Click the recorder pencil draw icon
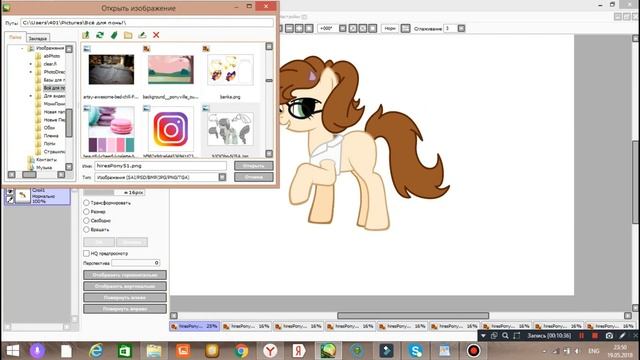Image resolution: width=640 pixels, height=360 pixels. (622, 336)
